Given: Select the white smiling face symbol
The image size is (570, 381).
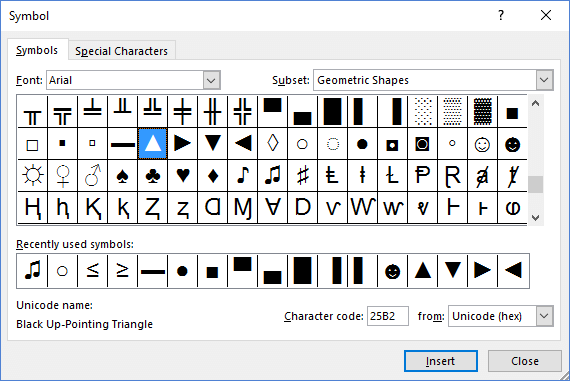Looking at the screenshot, I should [x=482, y=144].
